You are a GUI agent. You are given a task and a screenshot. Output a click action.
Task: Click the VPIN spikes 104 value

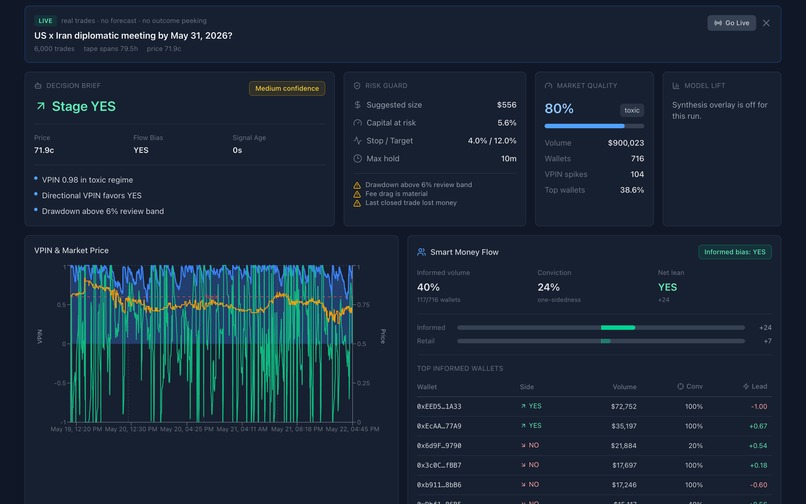coord(637,174)
